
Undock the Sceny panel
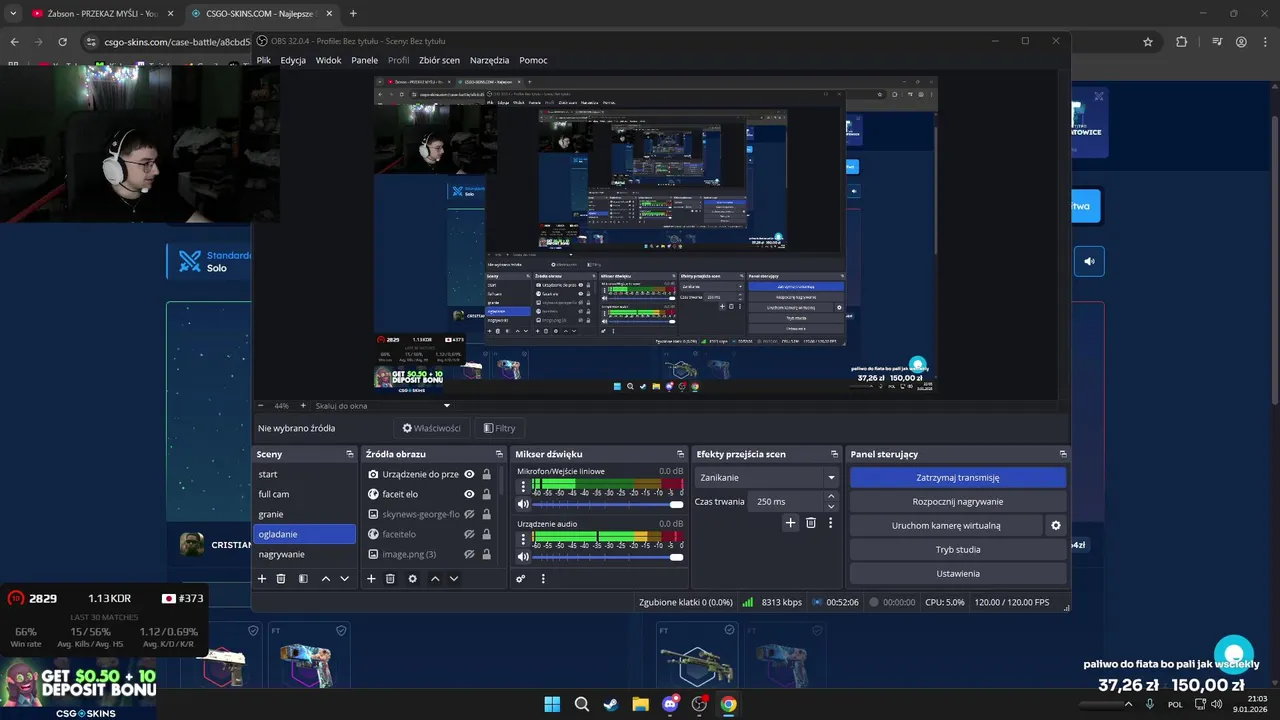[350, 454]
